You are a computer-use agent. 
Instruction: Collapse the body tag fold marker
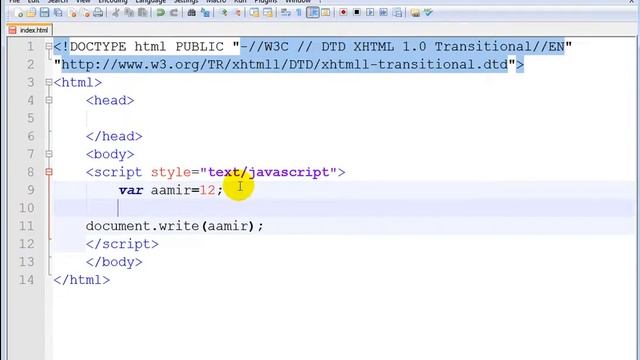[x=49, y=154]
